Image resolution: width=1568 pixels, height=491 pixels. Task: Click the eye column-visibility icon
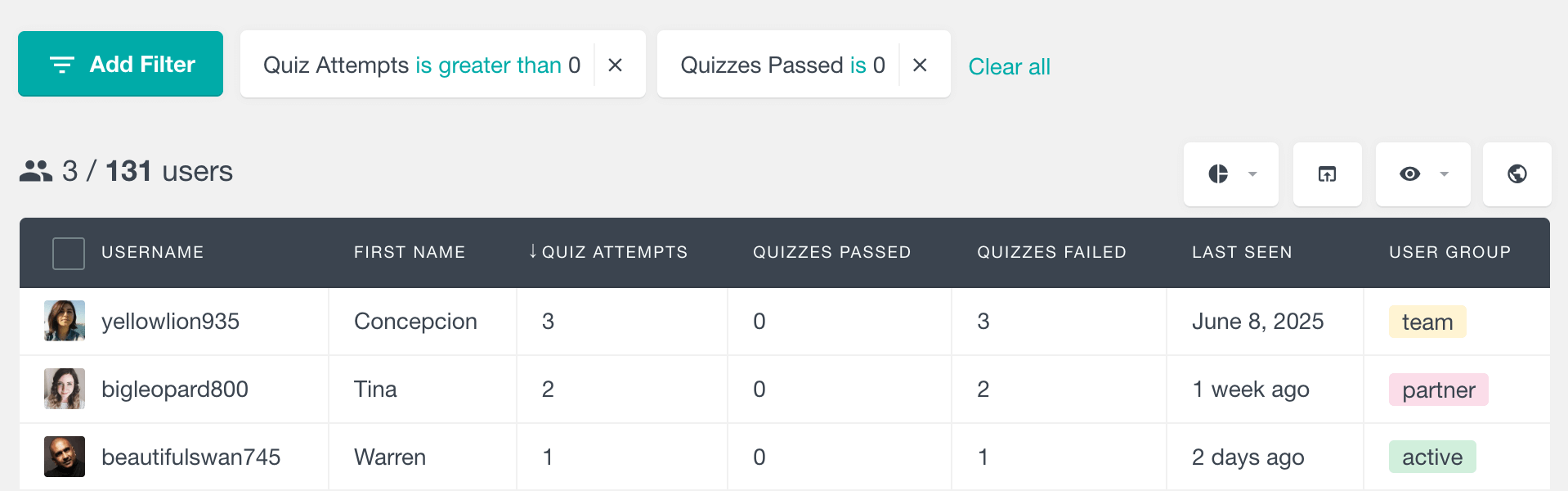pyautogui.click(x=1409, y=174)
